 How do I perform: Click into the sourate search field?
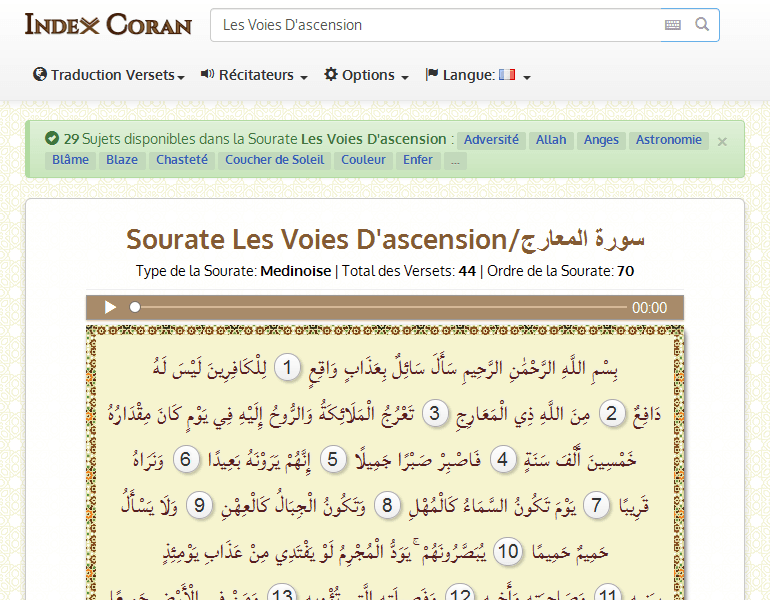coord(435,25)
